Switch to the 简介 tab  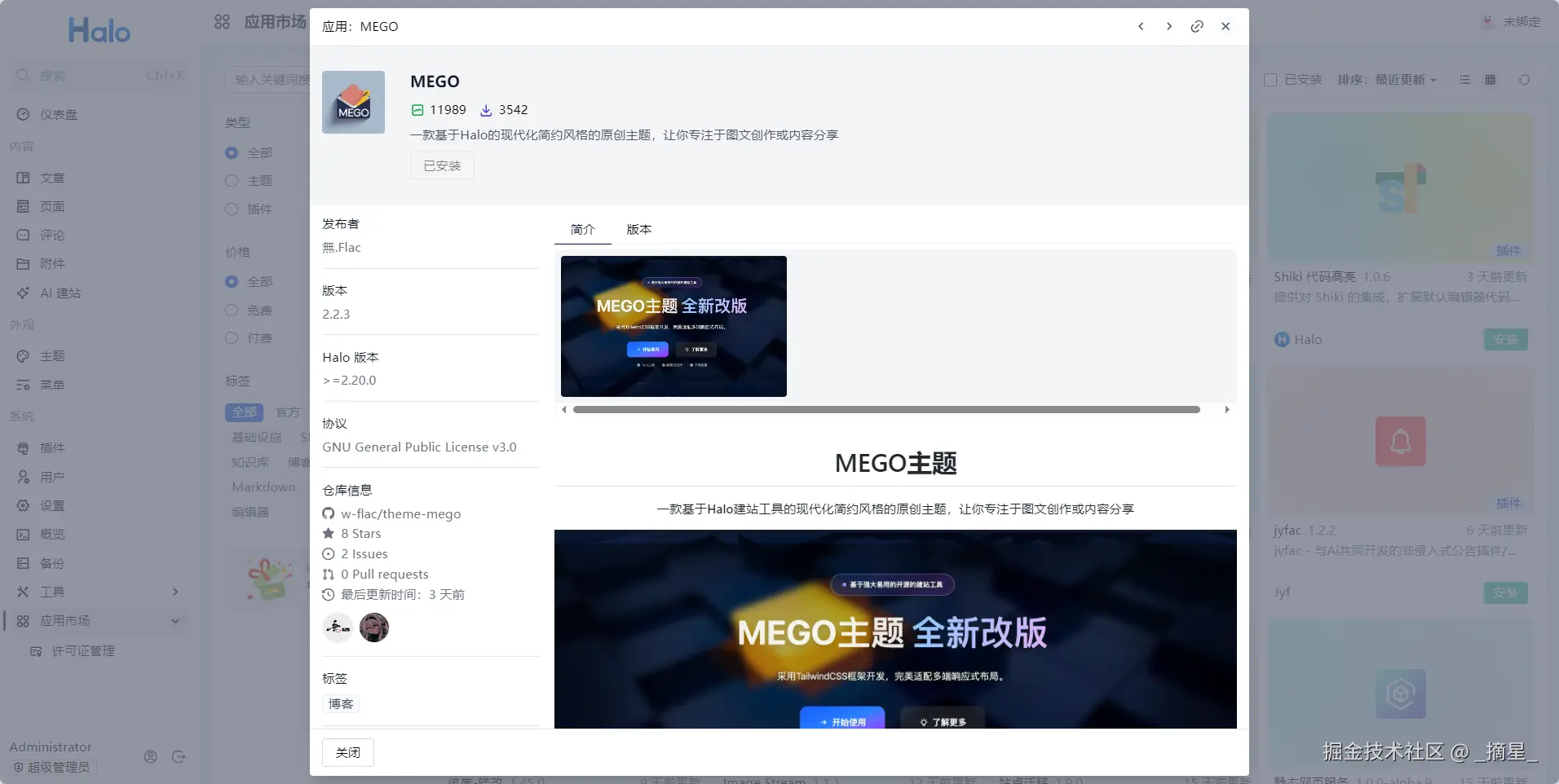583,230
